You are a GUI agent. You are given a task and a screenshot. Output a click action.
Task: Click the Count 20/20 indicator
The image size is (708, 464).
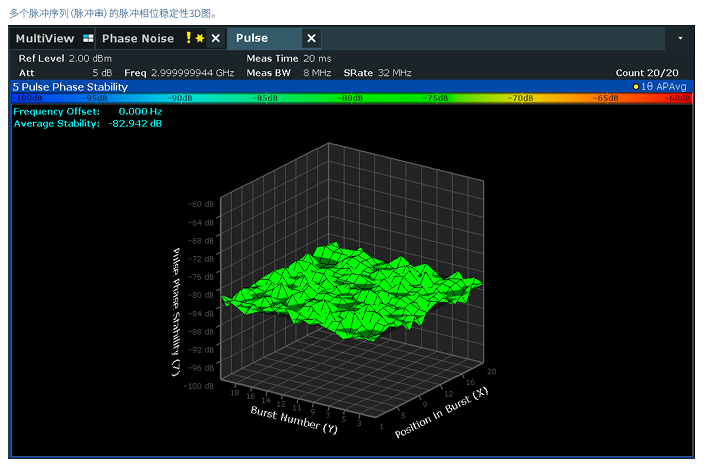click(x=647, y=73)
